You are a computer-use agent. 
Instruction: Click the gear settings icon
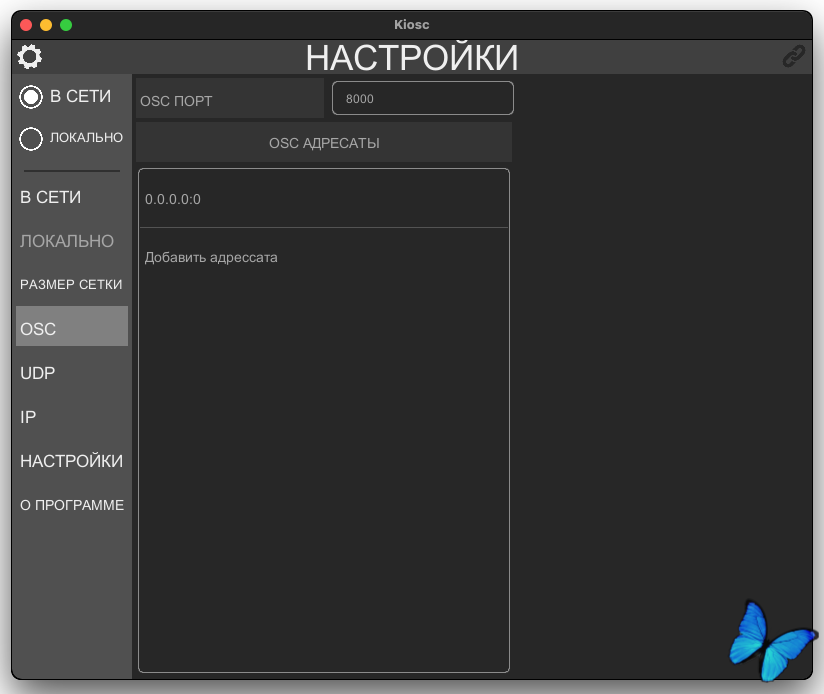coord(30,57)
